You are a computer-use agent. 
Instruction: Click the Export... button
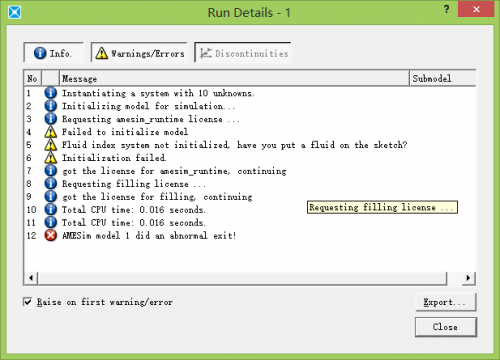pos(446,302)
